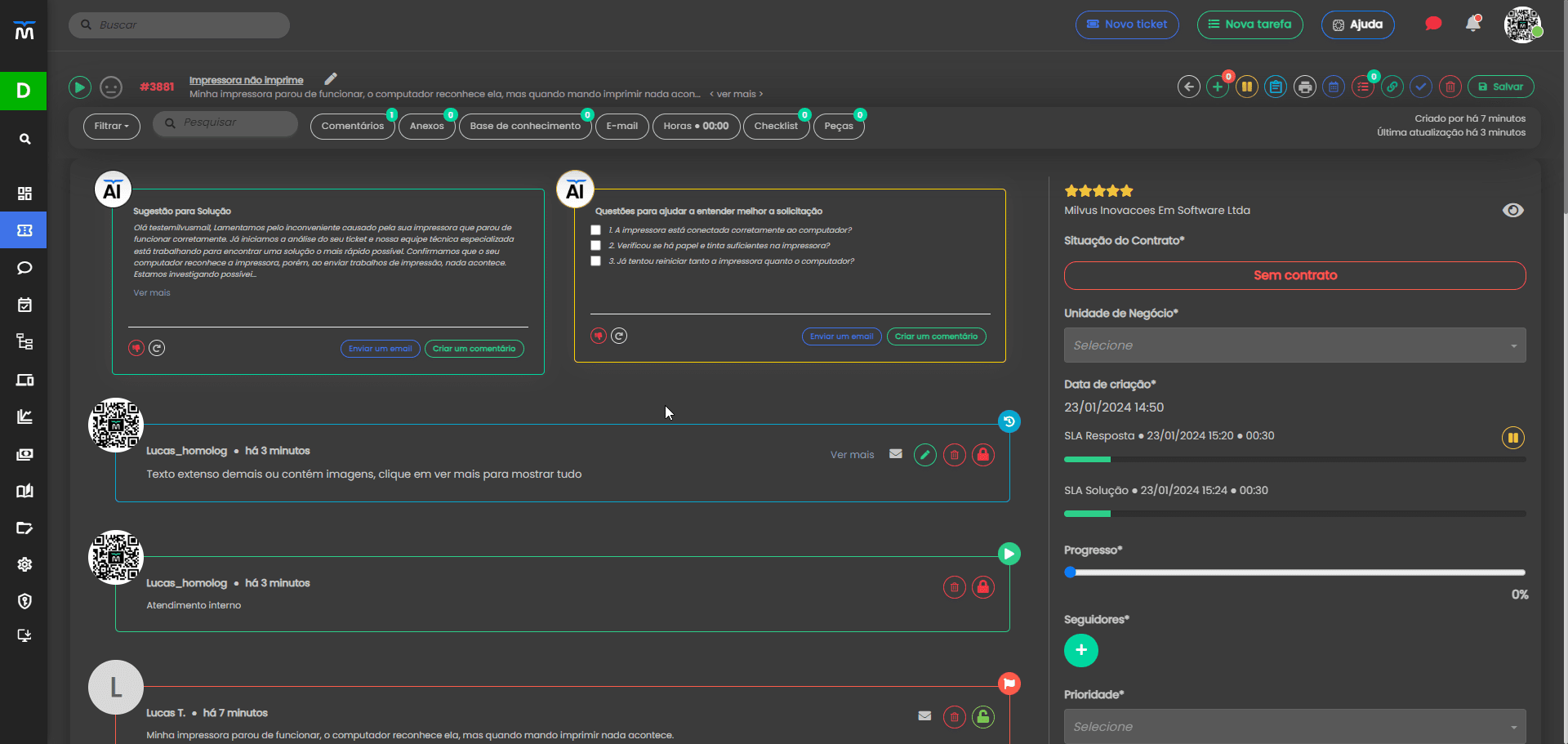The image size is (1568, 744).
Task: Click the 'Sem contrato' status button
Action: point(1294,275)
